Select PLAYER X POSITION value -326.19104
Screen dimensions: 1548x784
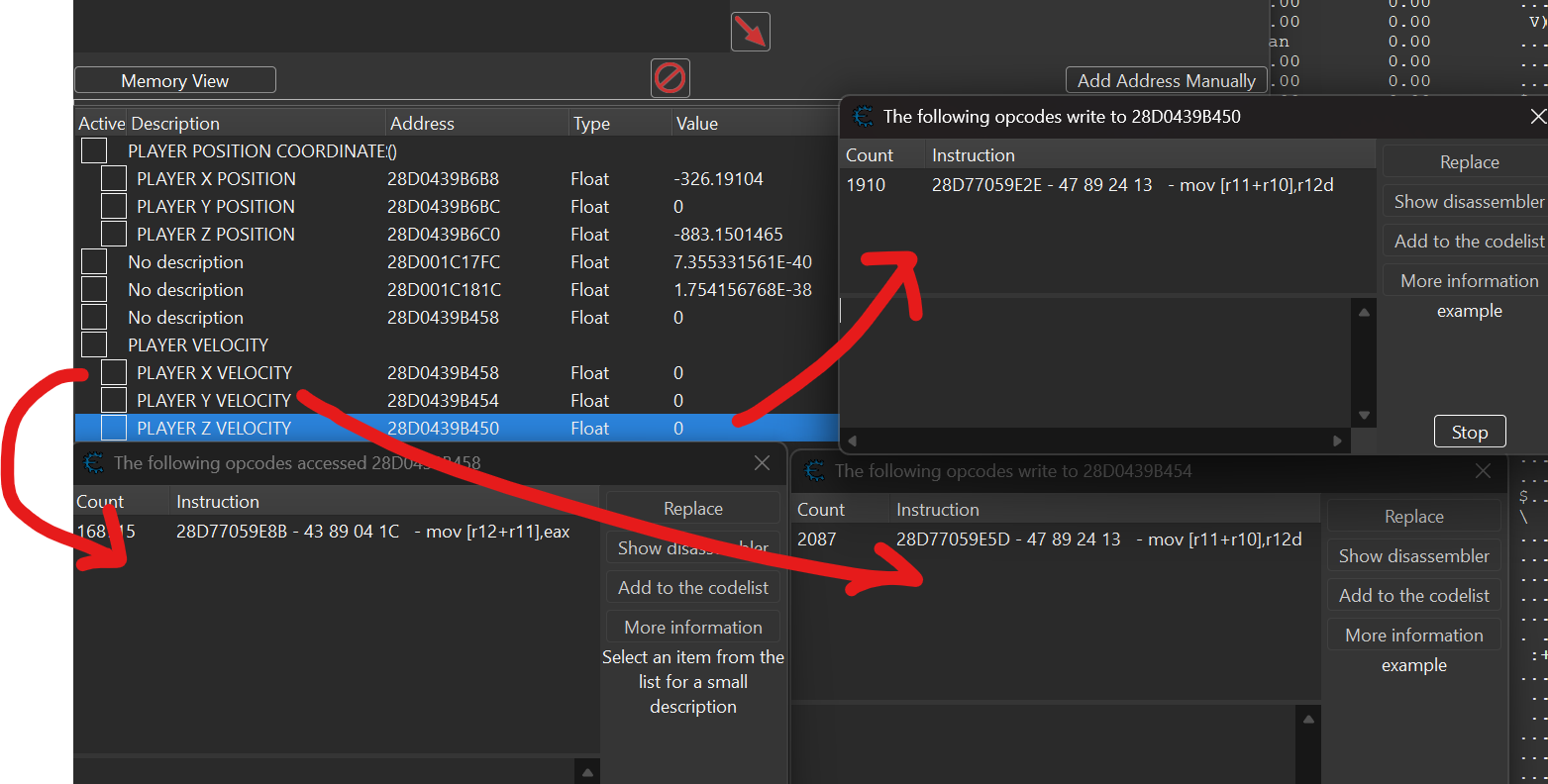[x=718, y=179]
